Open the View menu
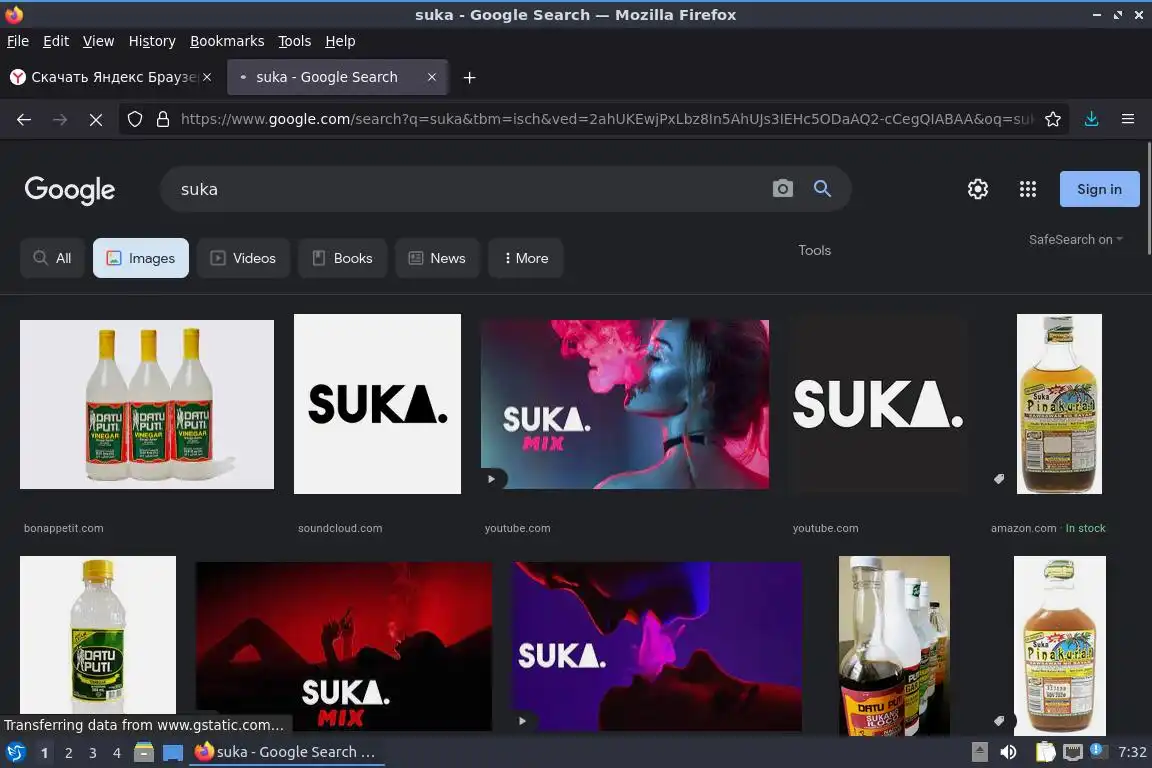Viewport: 1152px width, 768px height. (x=98, y=41)
